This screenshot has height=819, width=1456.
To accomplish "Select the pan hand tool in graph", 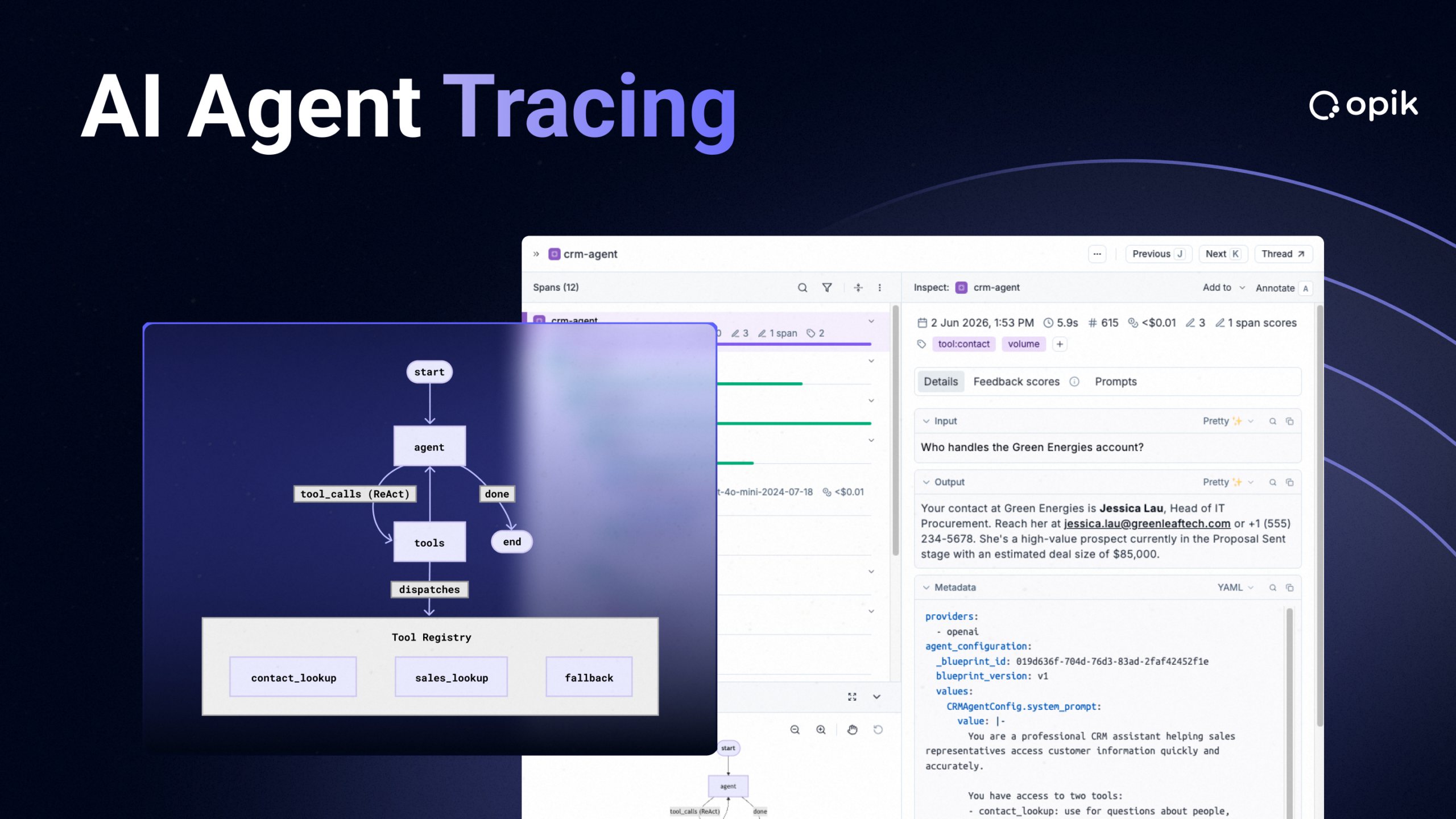I will [852, 730].
